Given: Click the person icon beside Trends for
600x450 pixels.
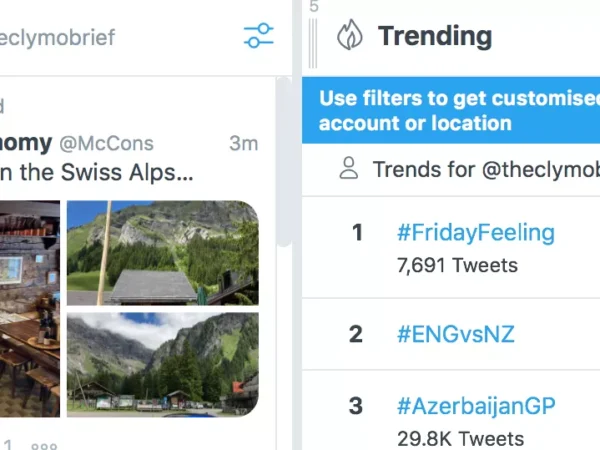Looking at the screenshot, I should point(348,169).
